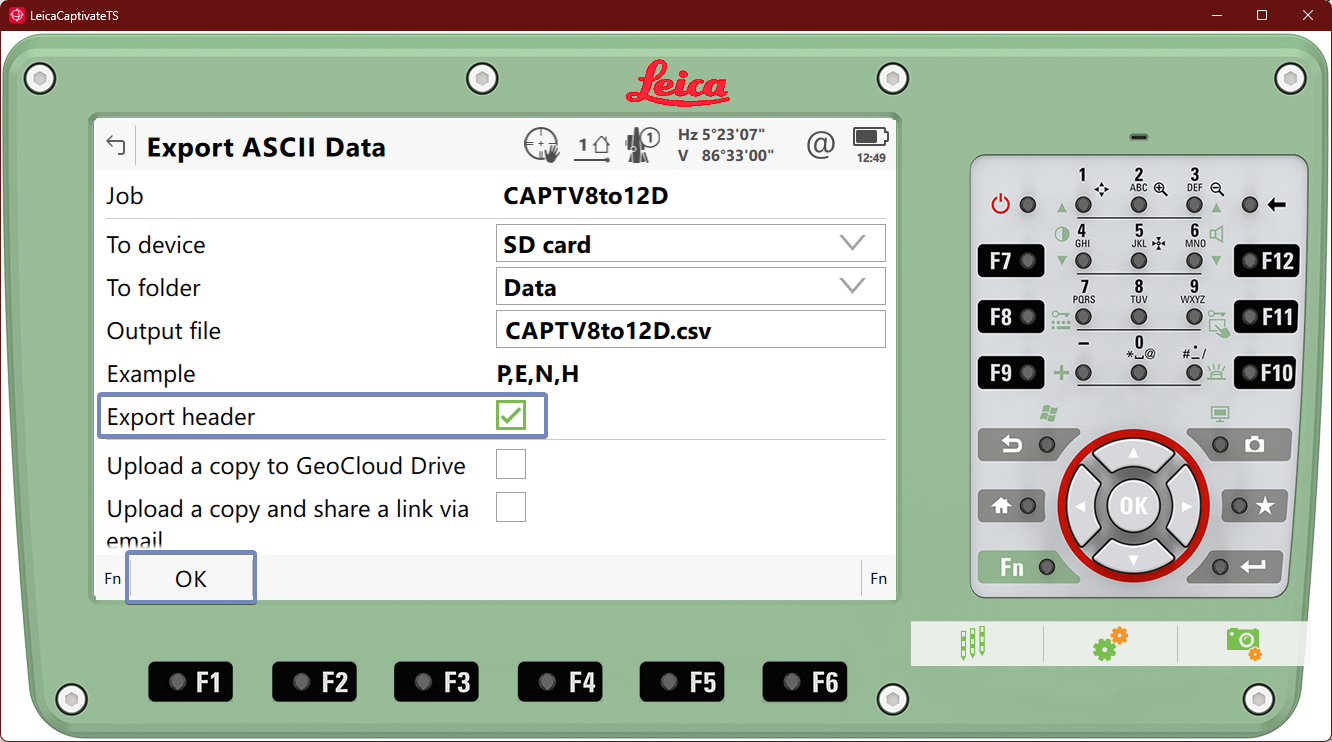Click the F7 function key
The width and height of the screenshot is (1332, 742).
click(x=1012, y=261)
